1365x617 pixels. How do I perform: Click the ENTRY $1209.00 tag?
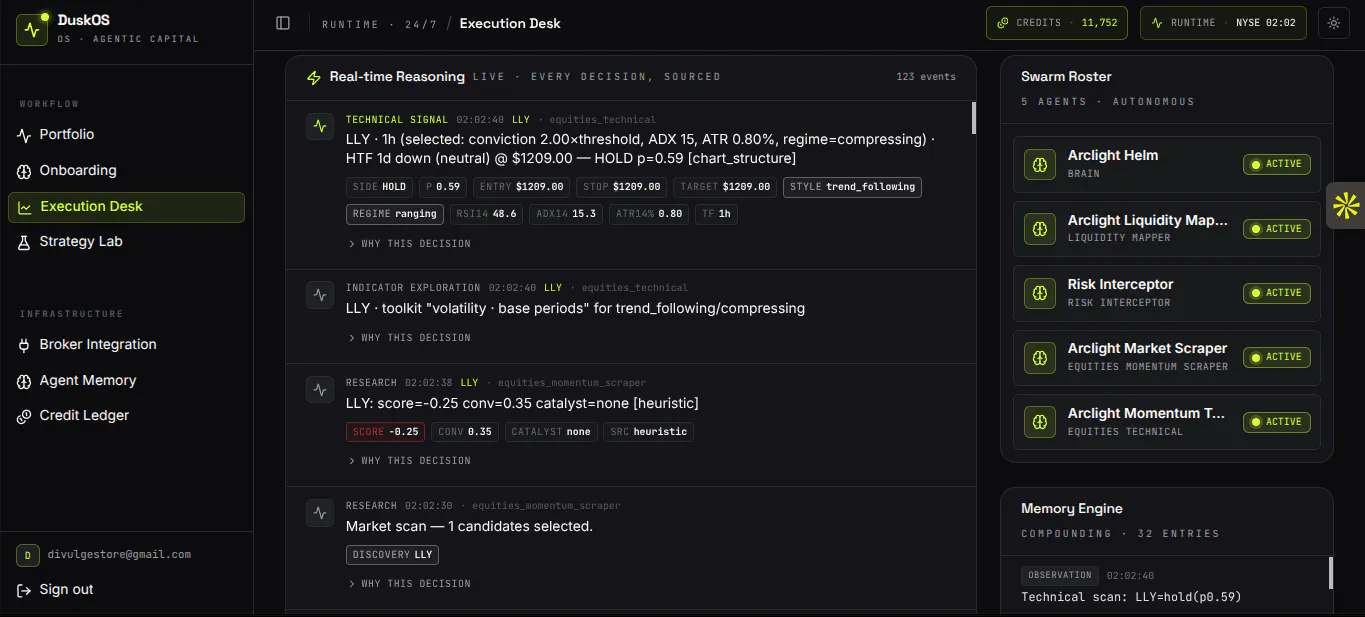522,187
